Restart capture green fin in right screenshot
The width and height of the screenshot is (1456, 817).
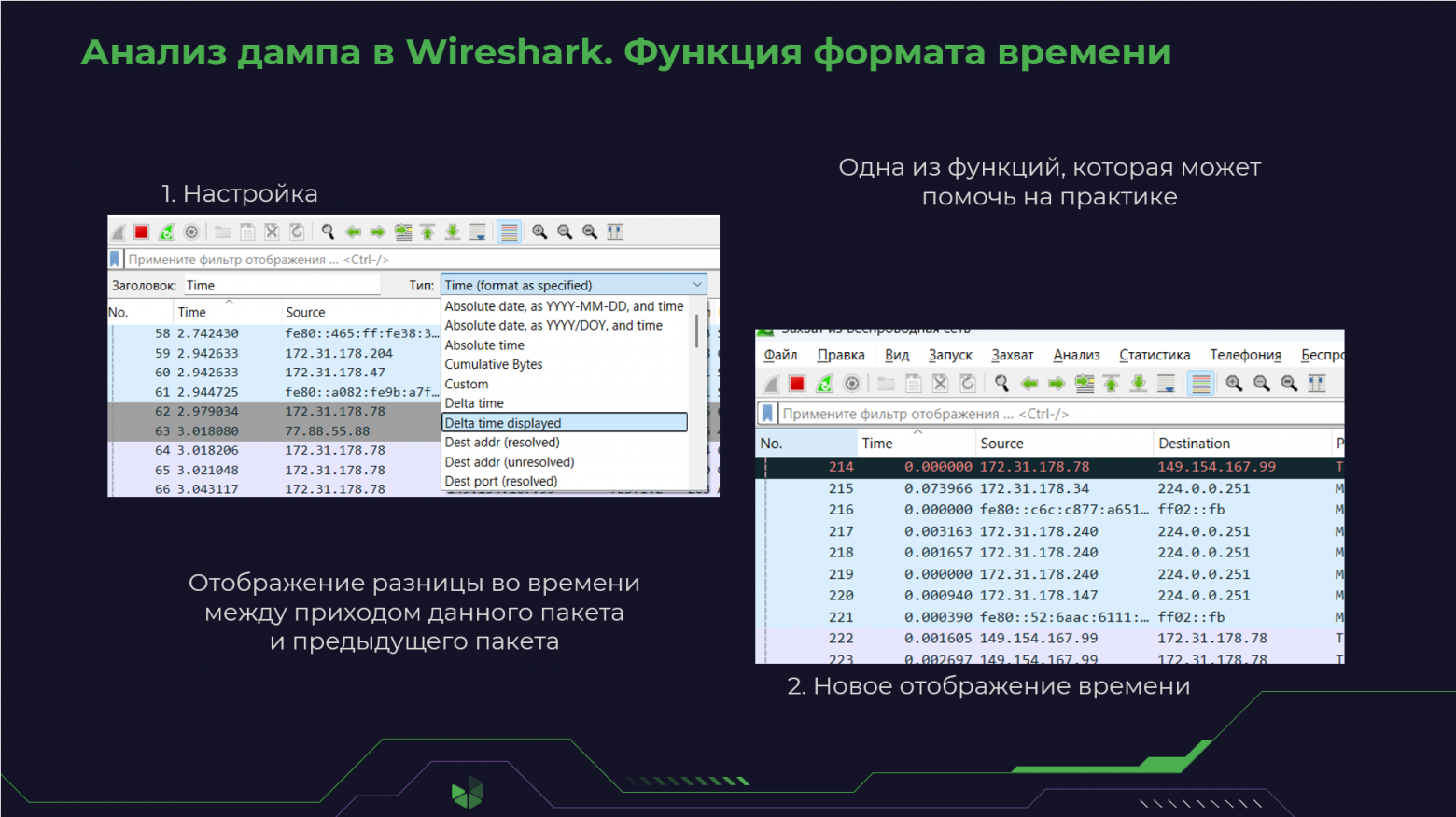pyautogui.click(x=824, y=384)
